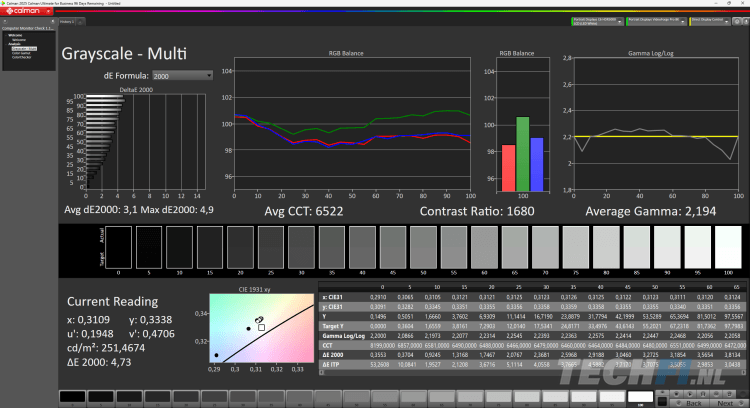Click the 'Contrast Ratio: 1680' readout
The height and width of the screenshot is (408, 750).
(x=477, y=211)
